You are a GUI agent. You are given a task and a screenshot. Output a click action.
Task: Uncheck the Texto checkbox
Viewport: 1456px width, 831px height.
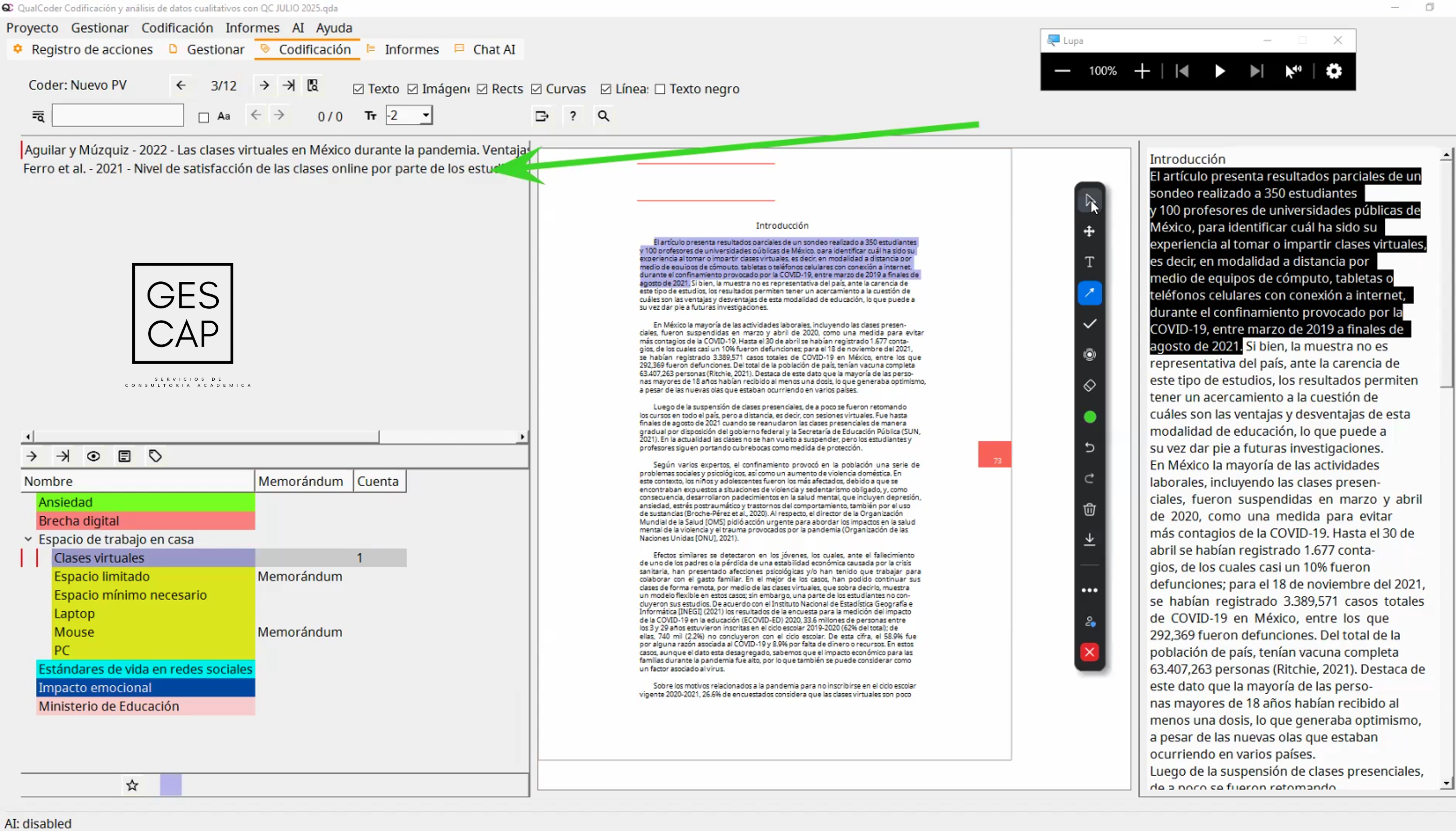coord(358,89)
